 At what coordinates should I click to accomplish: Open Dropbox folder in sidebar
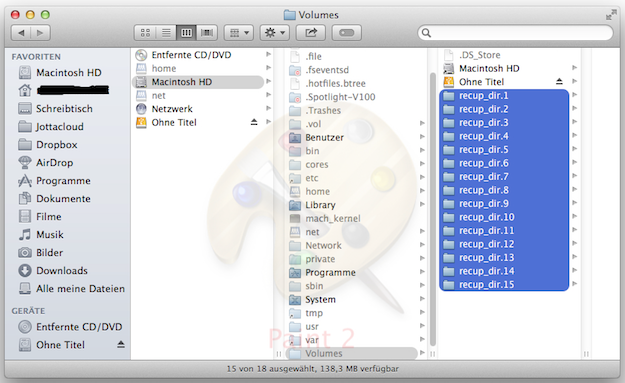48,144
